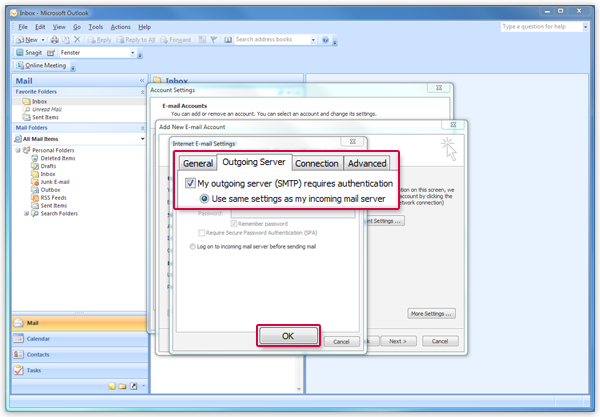
Task: Toggle the Remember password checkbox
Action: click(x=233, y=223)
